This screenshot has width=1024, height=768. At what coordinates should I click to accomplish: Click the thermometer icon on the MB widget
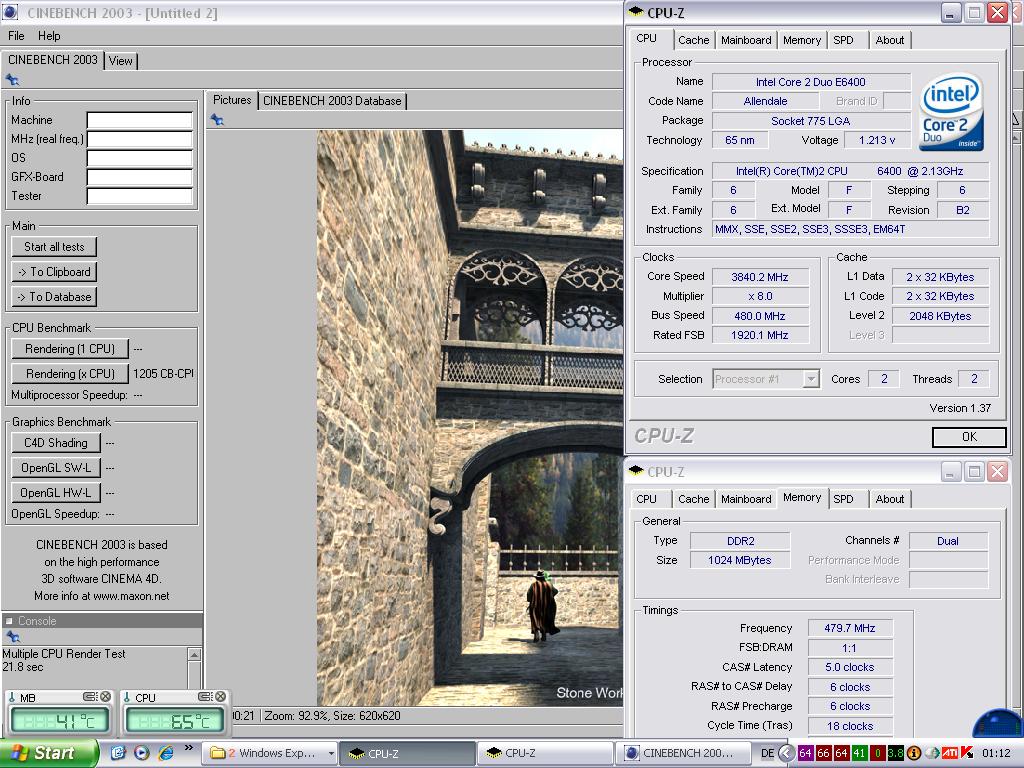(x=12, y=697)
